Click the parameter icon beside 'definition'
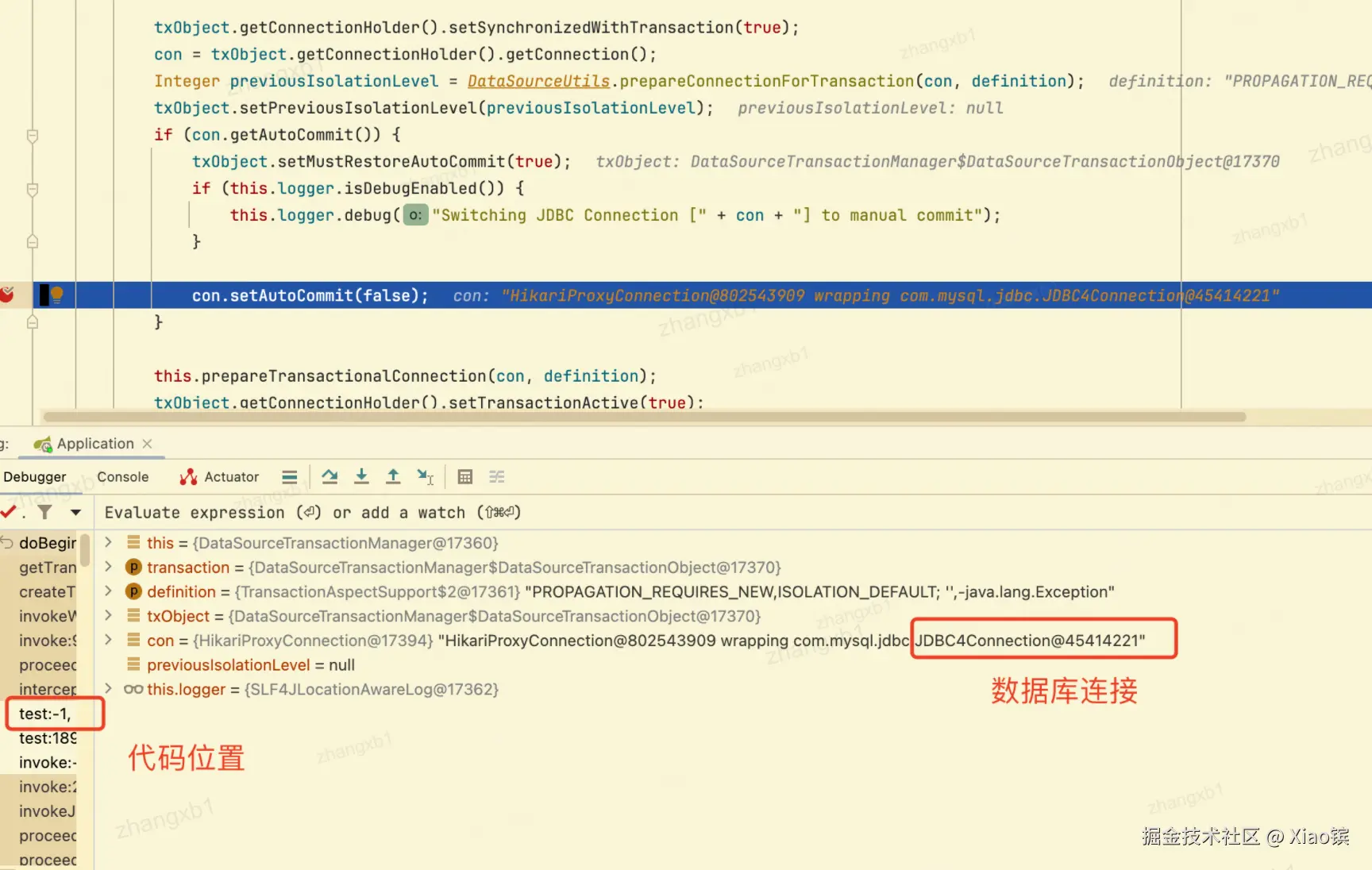This screenshot has width=1372, height=870. (133, 592)
